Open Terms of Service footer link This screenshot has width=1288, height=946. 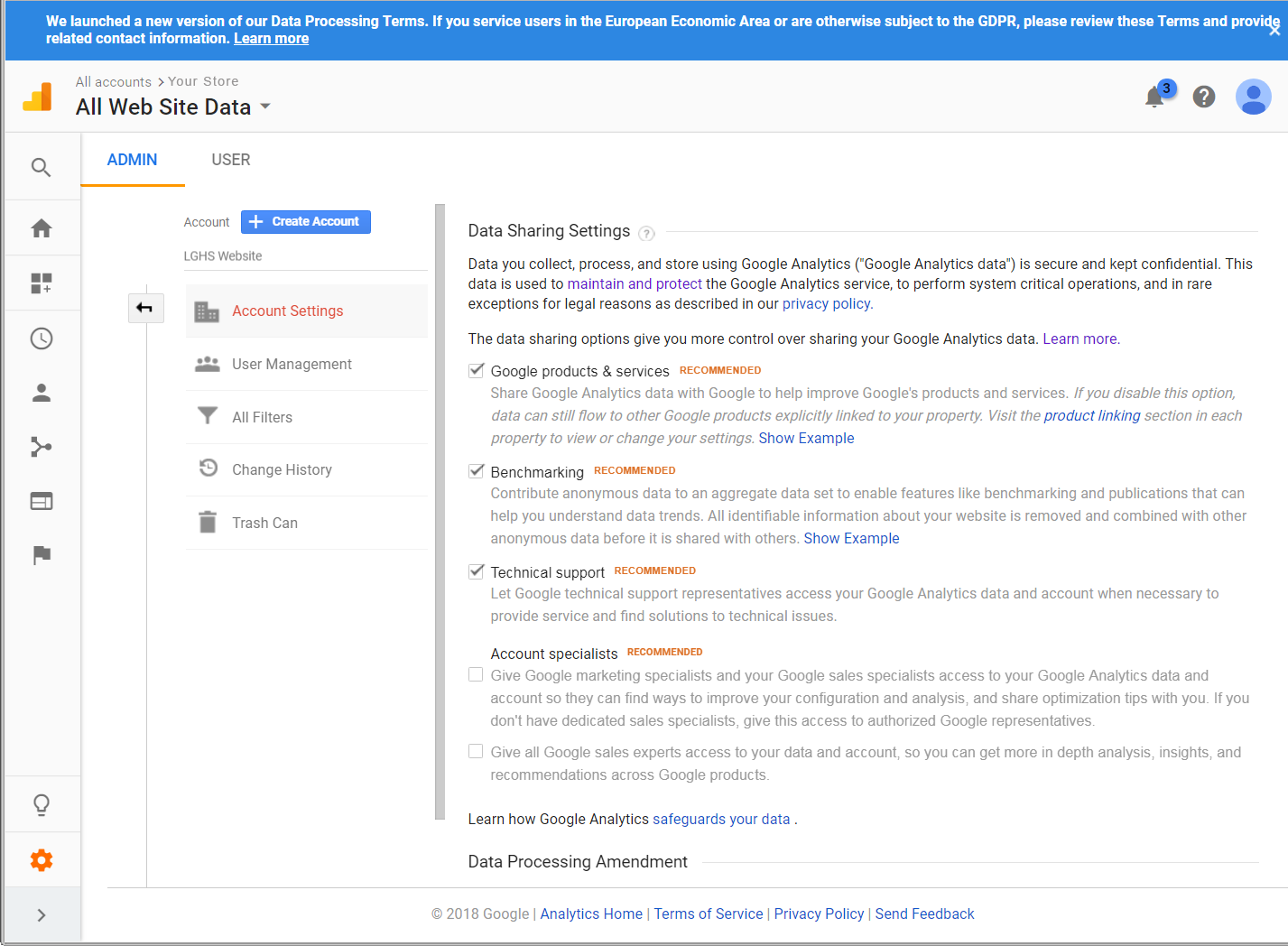[x=709, y=914]
